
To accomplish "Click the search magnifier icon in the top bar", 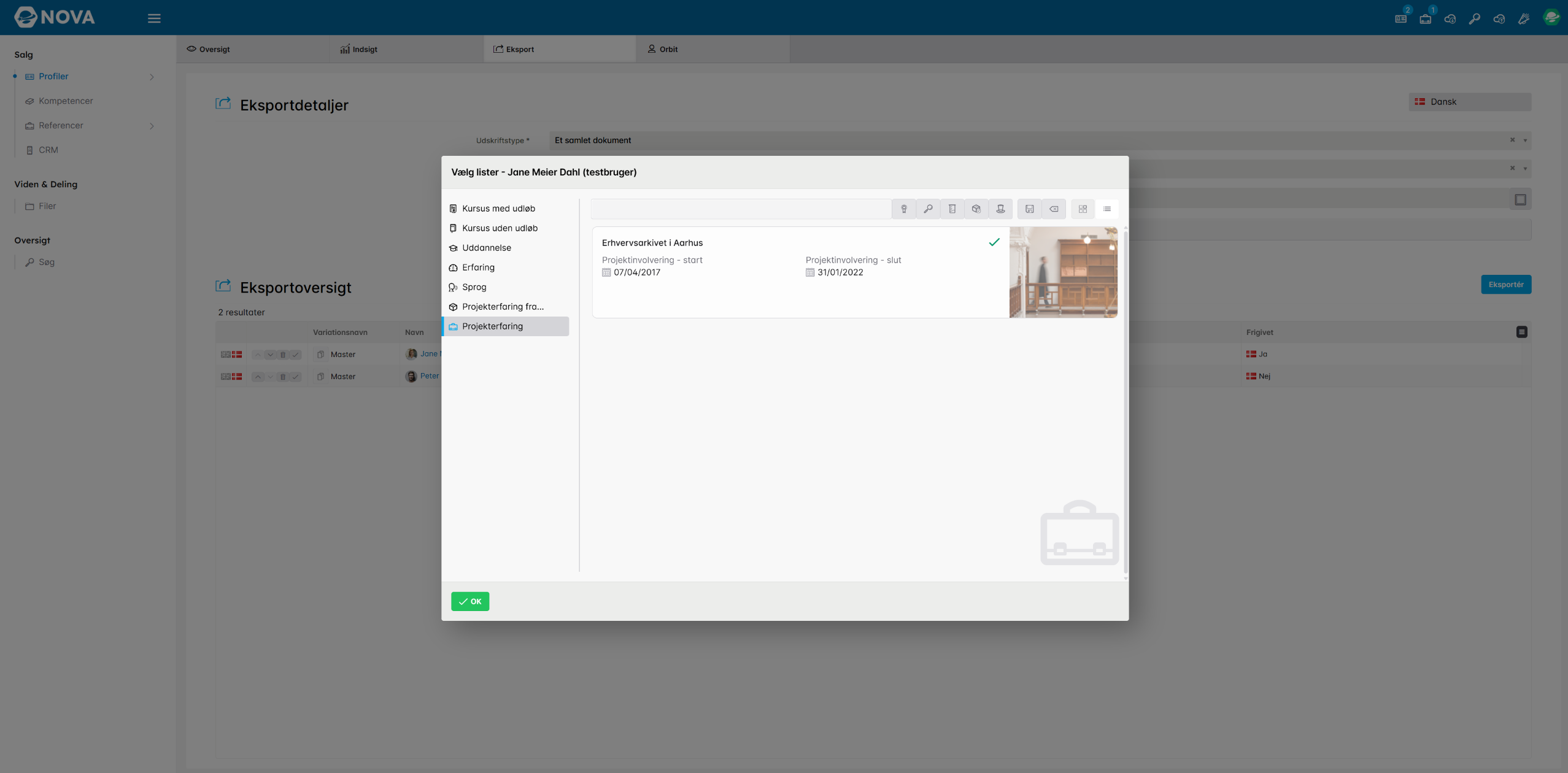I will click(1474, 18).
